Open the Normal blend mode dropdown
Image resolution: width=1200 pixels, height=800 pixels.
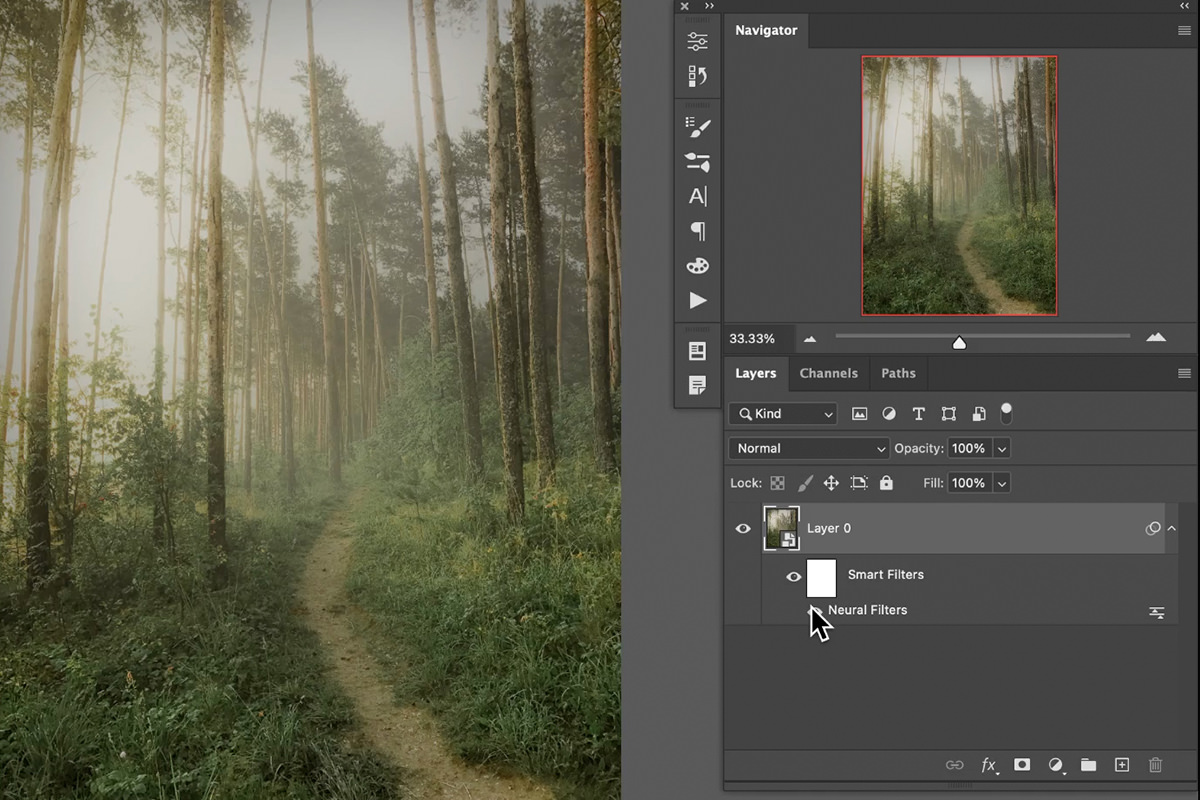tap(809, 449)
